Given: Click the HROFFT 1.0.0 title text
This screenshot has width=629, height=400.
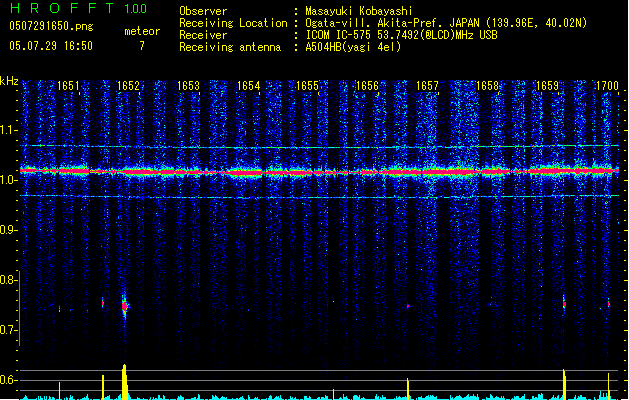Looking at the screenshot, I should [79, 8].
